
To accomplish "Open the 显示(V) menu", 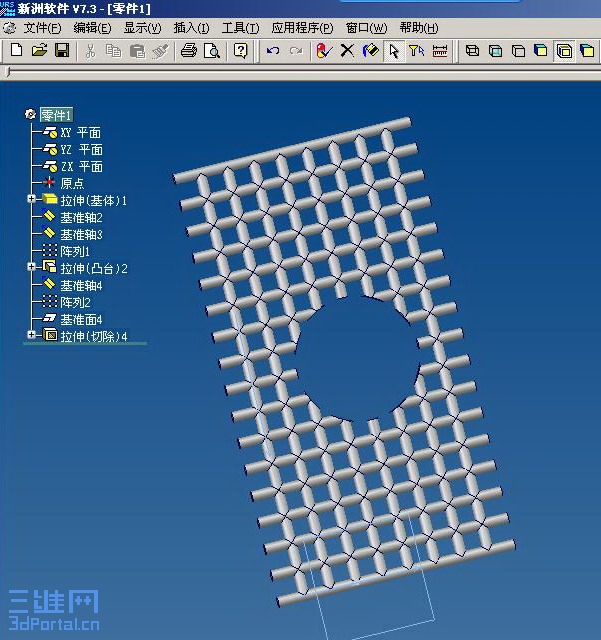I will click(142, 28).
